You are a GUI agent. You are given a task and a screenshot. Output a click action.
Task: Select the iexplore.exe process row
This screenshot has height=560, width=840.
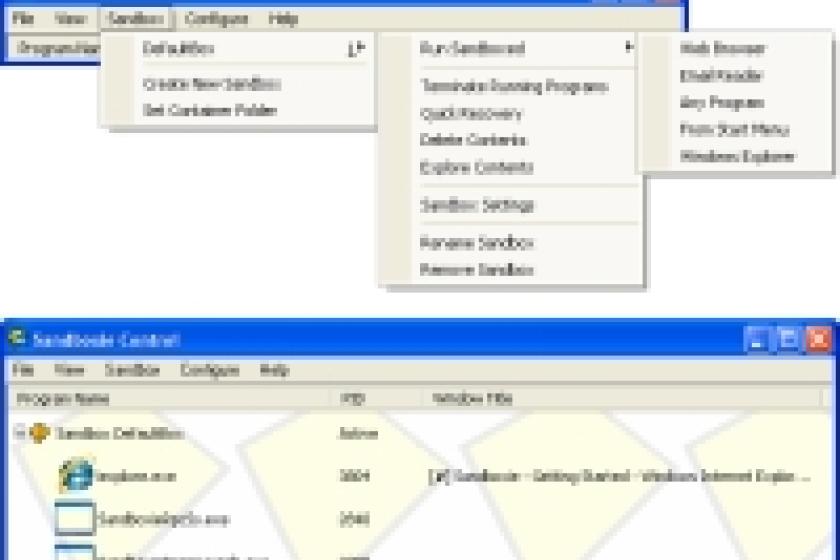pyautogui.click(x=420, y=476)
